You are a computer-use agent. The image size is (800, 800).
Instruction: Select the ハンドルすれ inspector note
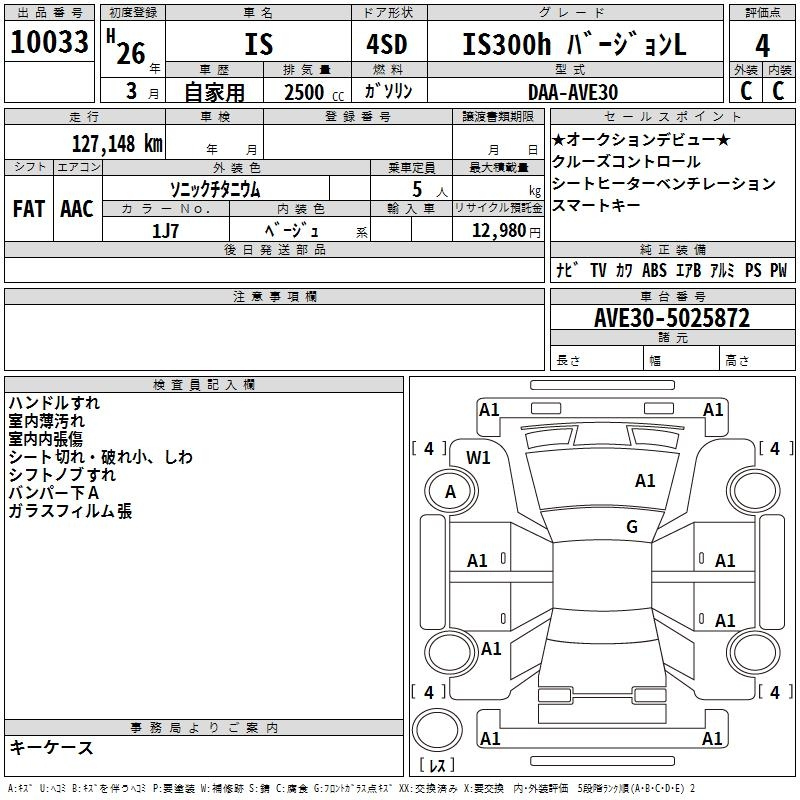(x=54, y=403)
